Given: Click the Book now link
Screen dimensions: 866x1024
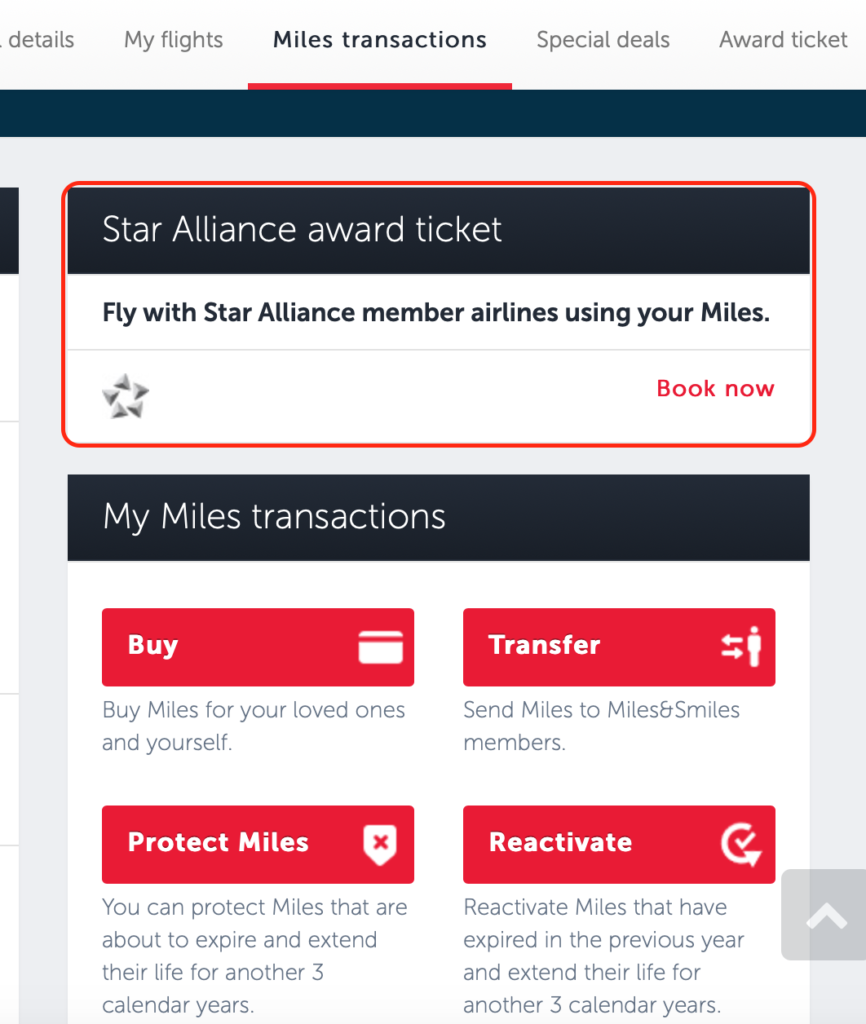Looking at the screenshot, I should click(x=715, y=389).
